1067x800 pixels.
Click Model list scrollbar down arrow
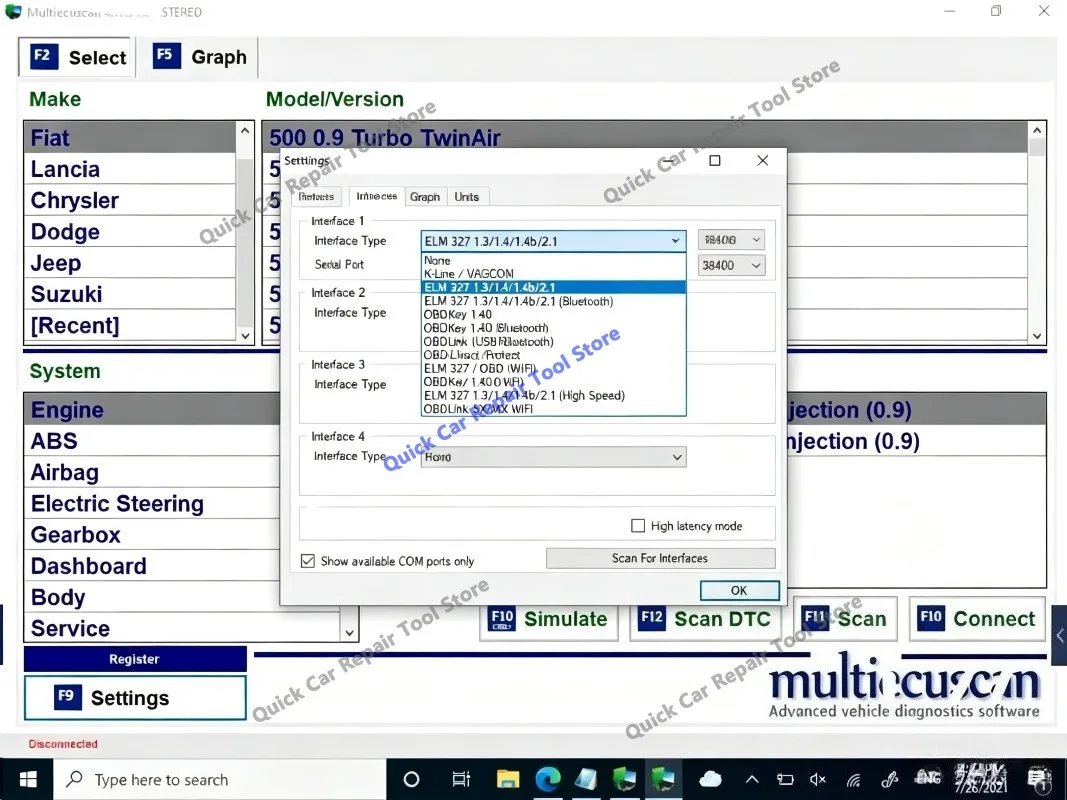click(1036, 336)
